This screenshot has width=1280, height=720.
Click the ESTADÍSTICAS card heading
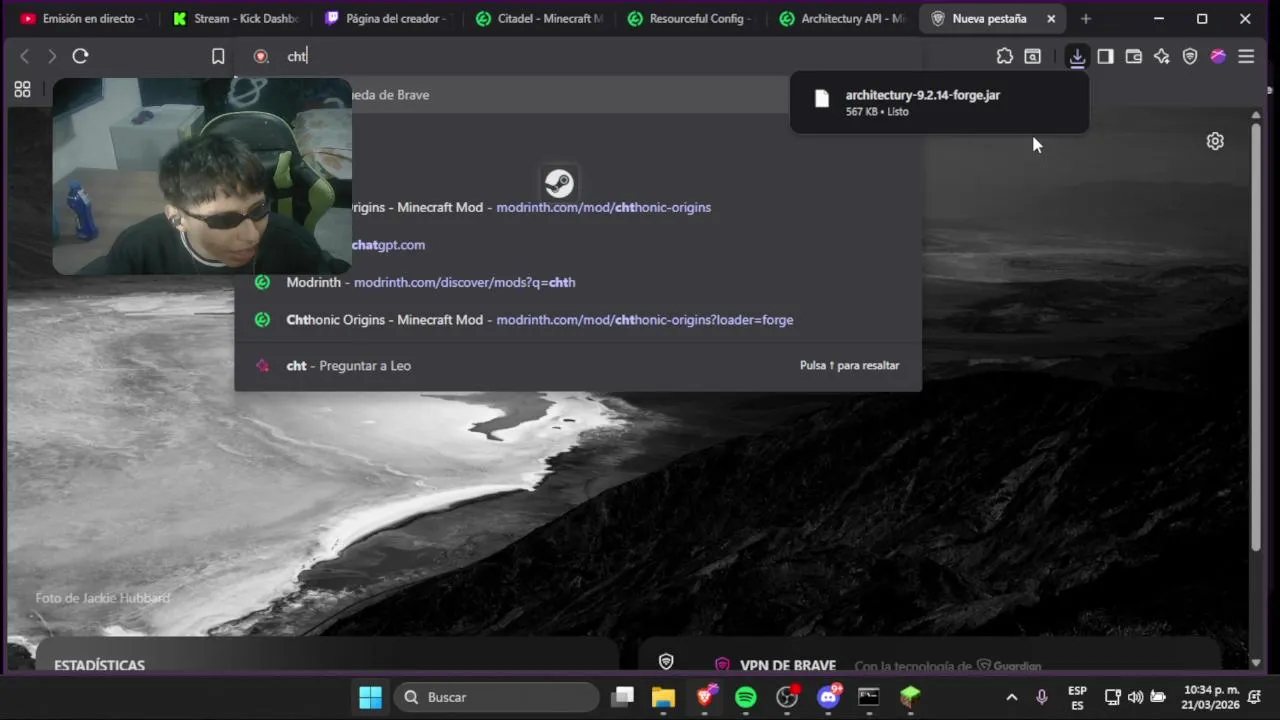pos(99,665)
